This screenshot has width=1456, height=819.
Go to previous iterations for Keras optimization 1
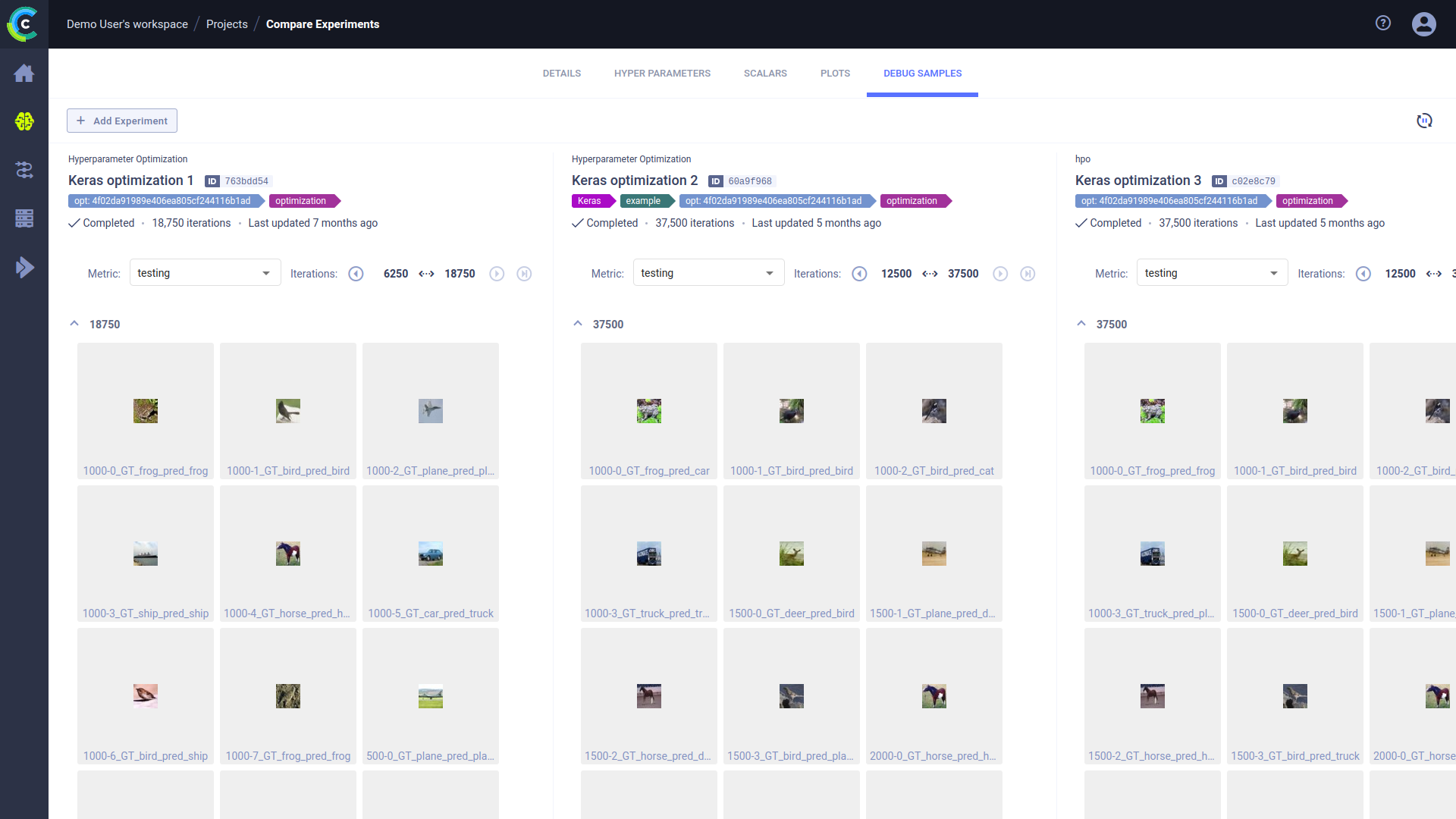click(x=356, y=274)
